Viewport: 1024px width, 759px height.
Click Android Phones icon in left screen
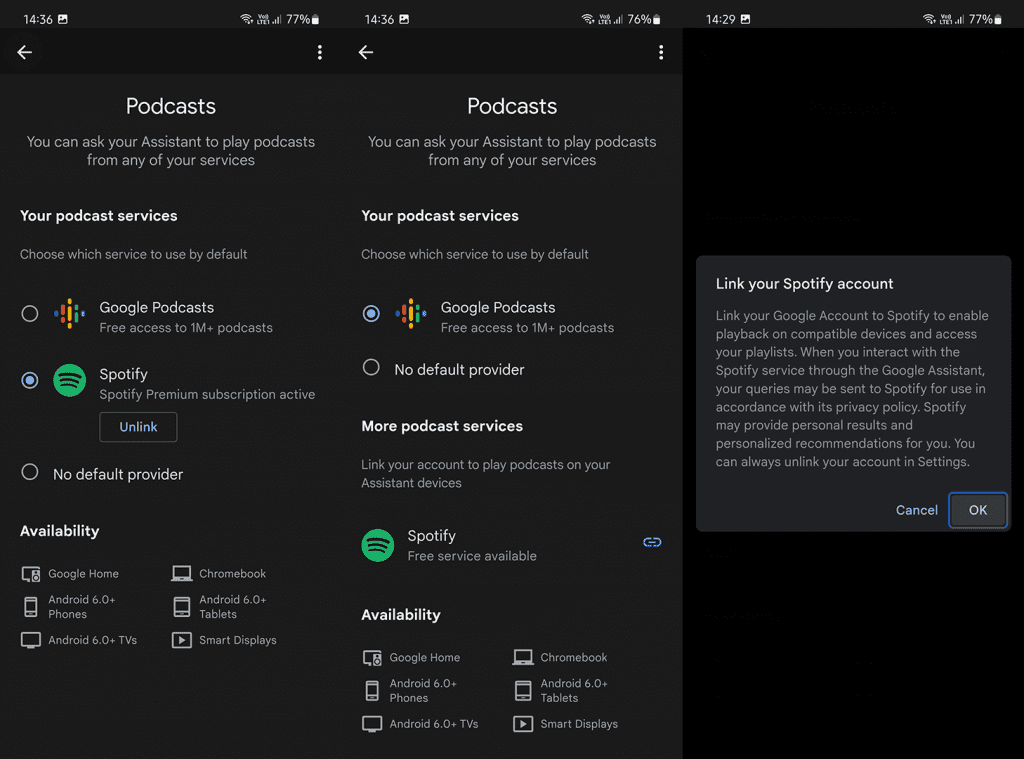(31, 607)
